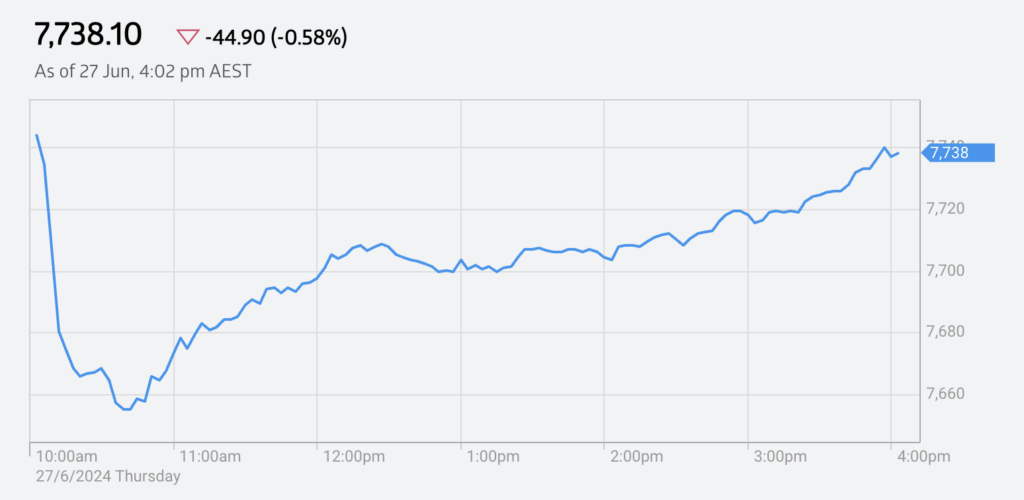Click the chart line's lowest trough point
This screenshot has width=1024, height=500.
[x=127, y=409]
